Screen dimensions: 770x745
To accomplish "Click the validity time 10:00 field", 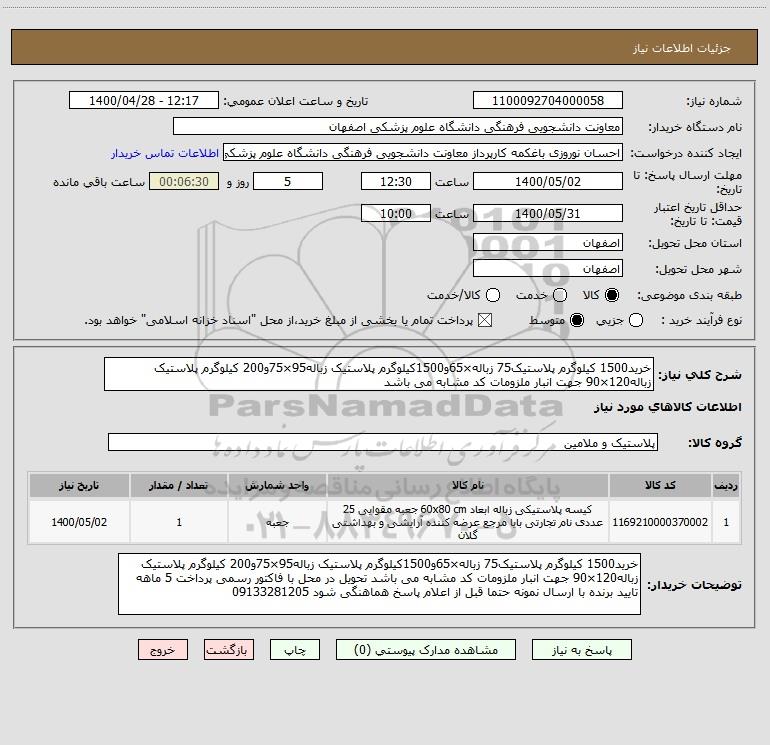I will (x=396, y=213).
